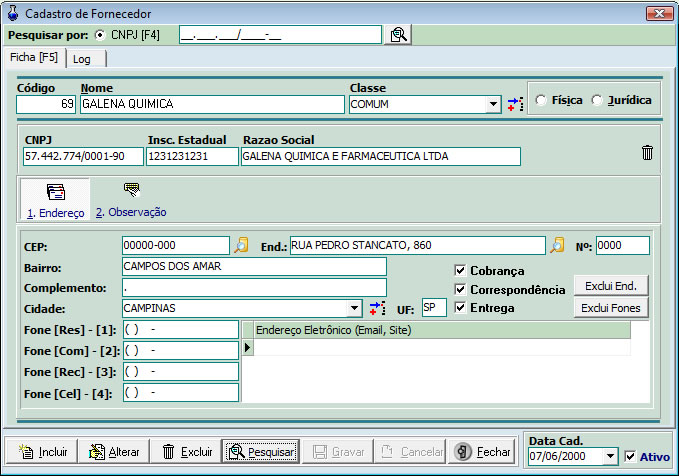
Task: Toggle the Correspondência checkbox
Action: pos(460,289)
